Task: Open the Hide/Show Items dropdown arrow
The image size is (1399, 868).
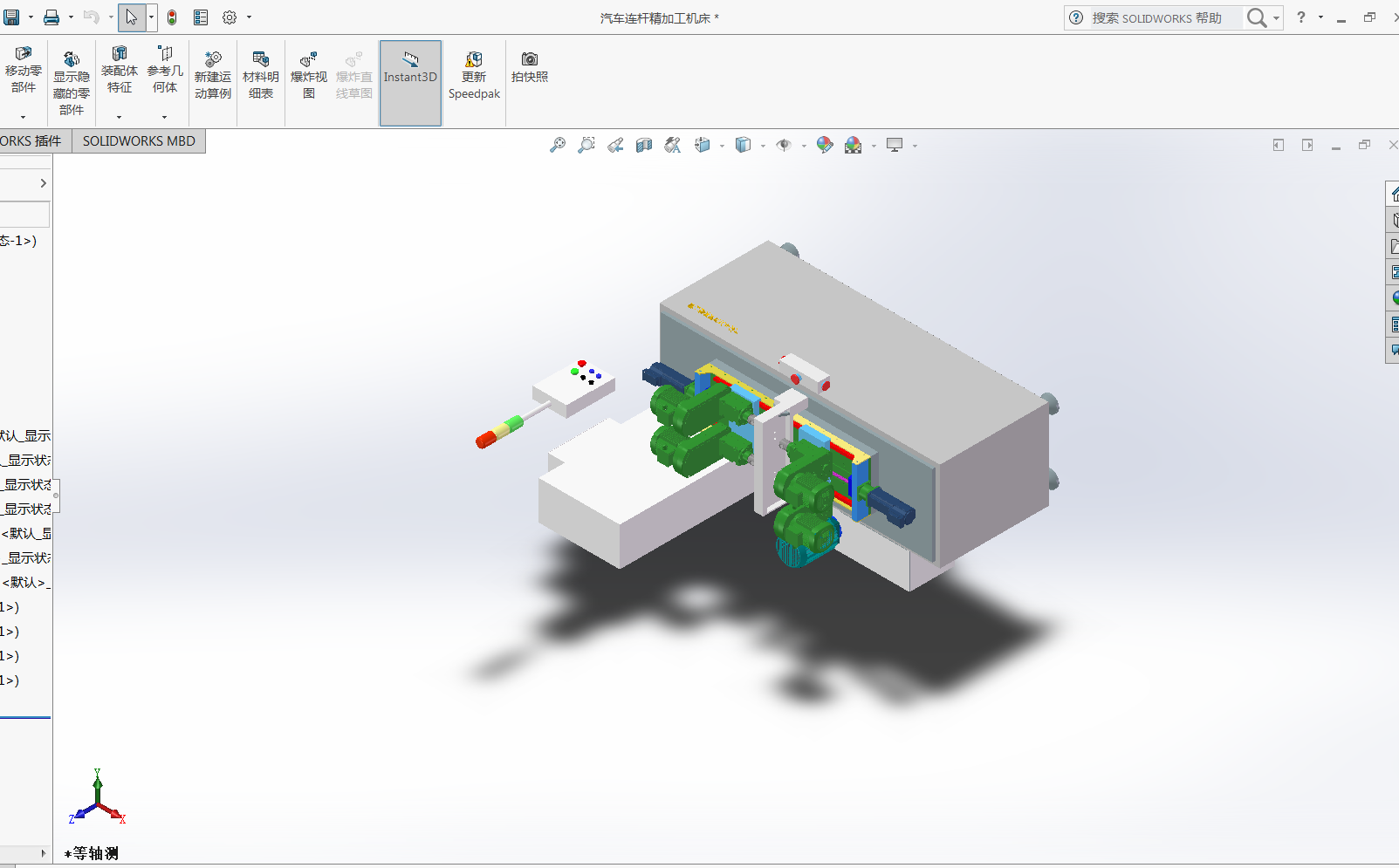Action: point(804,146)
